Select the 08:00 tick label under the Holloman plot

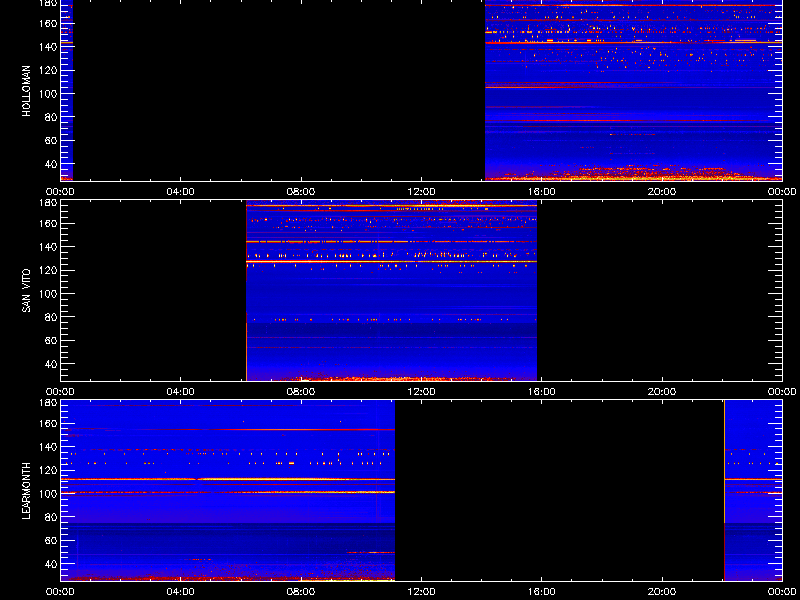tap(301, 192)
